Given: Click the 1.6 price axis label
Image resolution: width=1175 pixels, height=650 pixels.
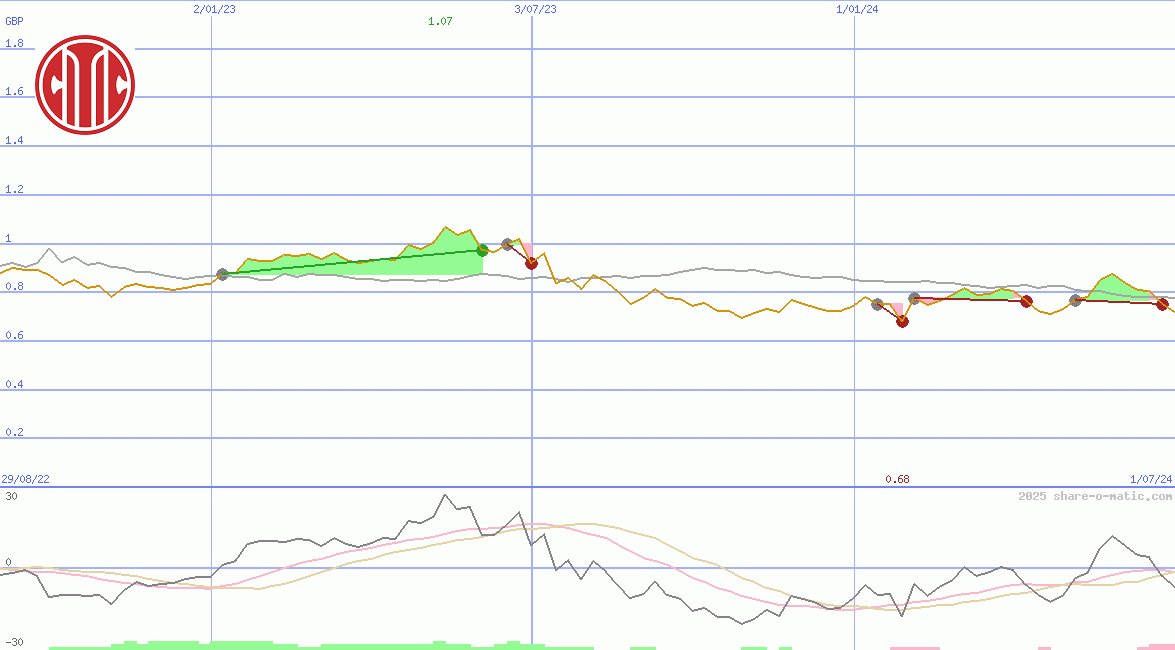Looking at the screenshot, I should tap(14, 91).
